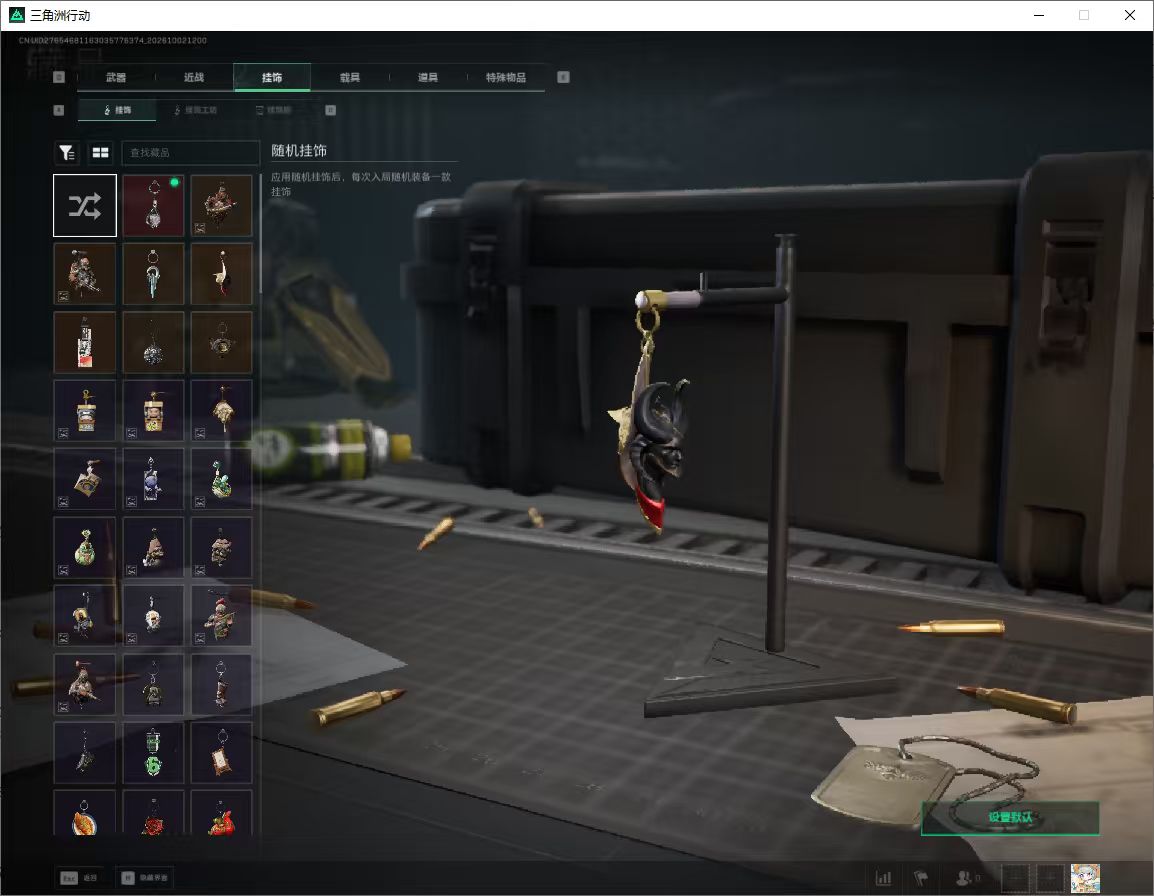Select the green number 6 charm
This screenshot has height=896, width=1154.
[153, 752]
